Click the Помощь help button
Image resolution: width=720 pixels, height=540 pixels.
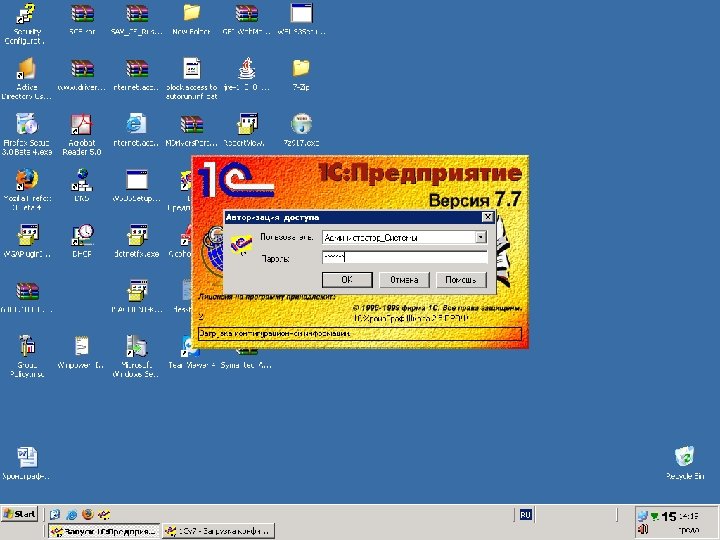461,280
